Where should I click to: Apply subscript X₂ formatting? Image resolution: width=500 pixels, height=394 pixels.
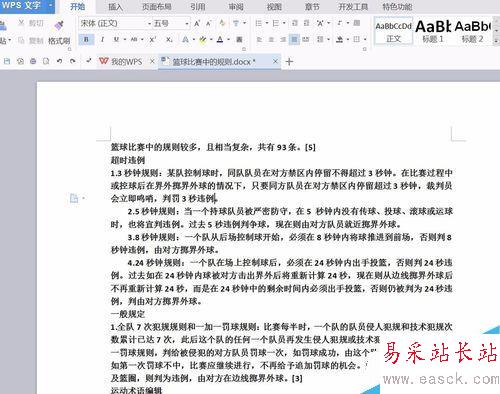pyautogui.click(x=169, y=40)
